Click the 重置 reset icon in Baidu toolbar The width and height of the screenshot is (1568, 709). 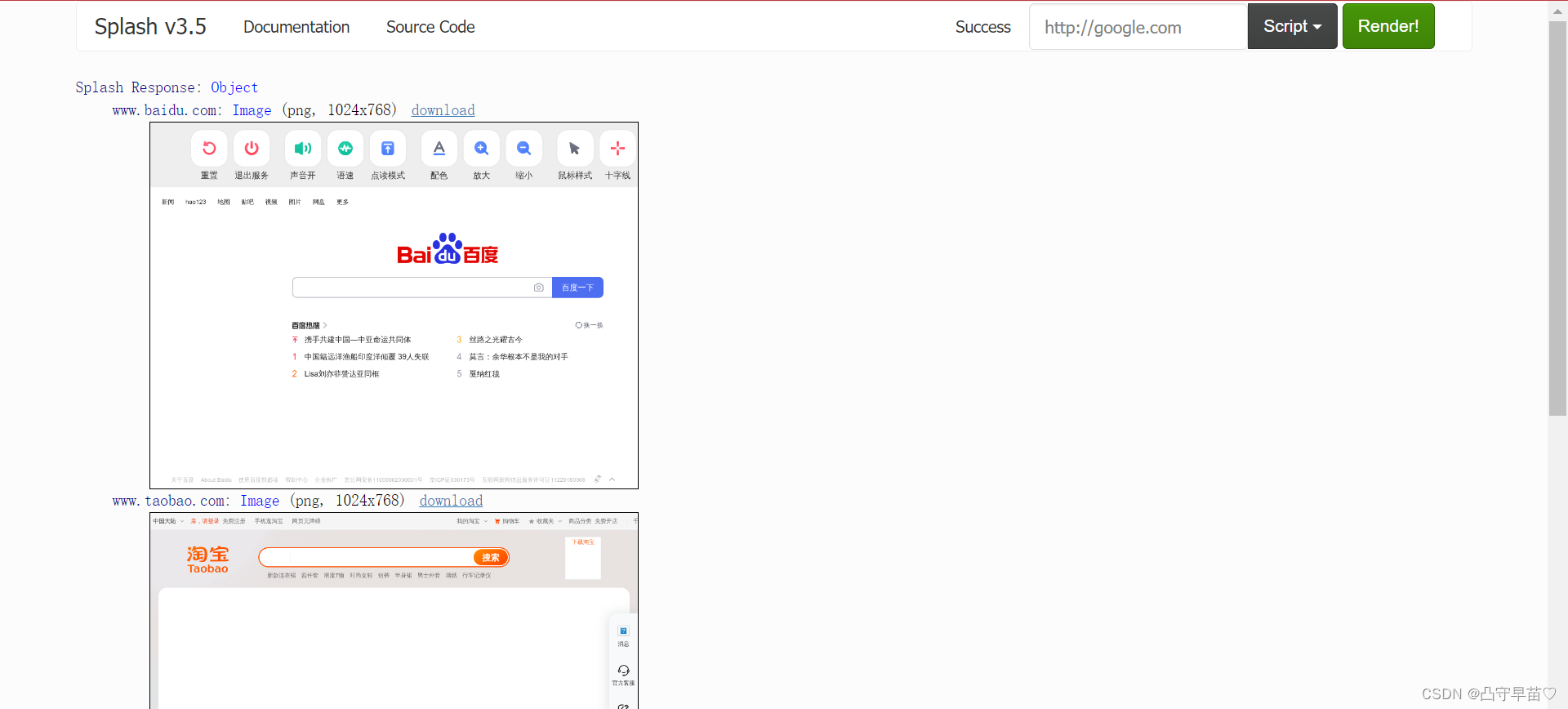click(x=209, y=149)
